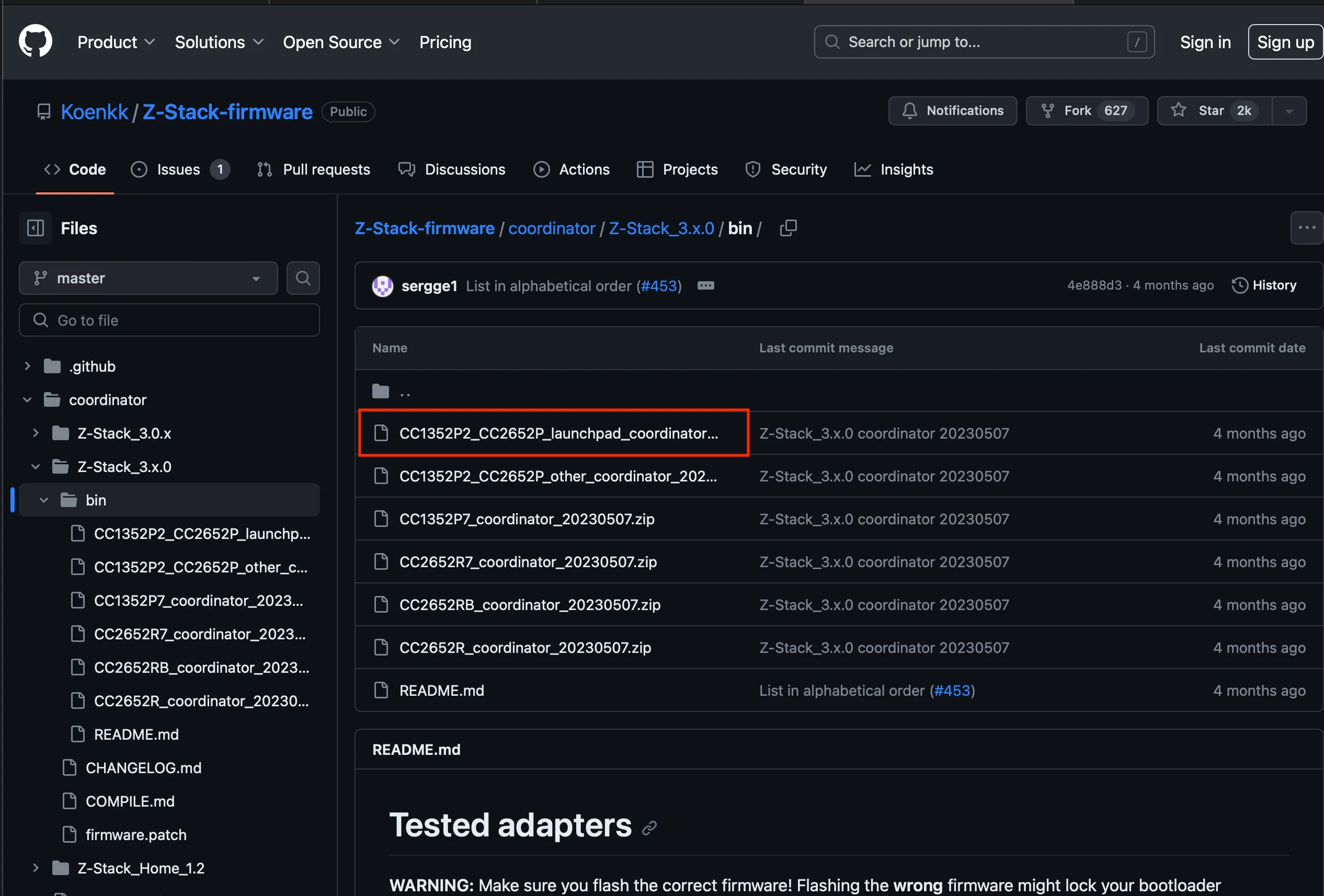Viewport: 1324px width, 896px height.
Task: Click the Pricing link
Action: coord(446,42)
